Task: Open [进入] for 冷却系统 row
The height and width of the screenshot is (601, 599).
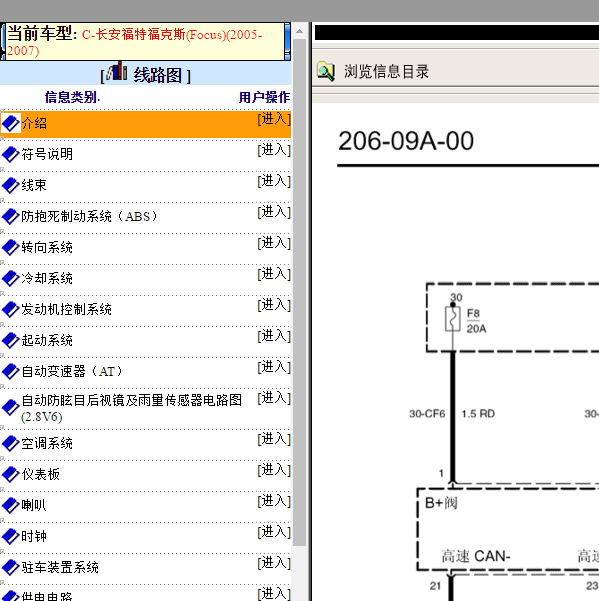Action: 274,274
